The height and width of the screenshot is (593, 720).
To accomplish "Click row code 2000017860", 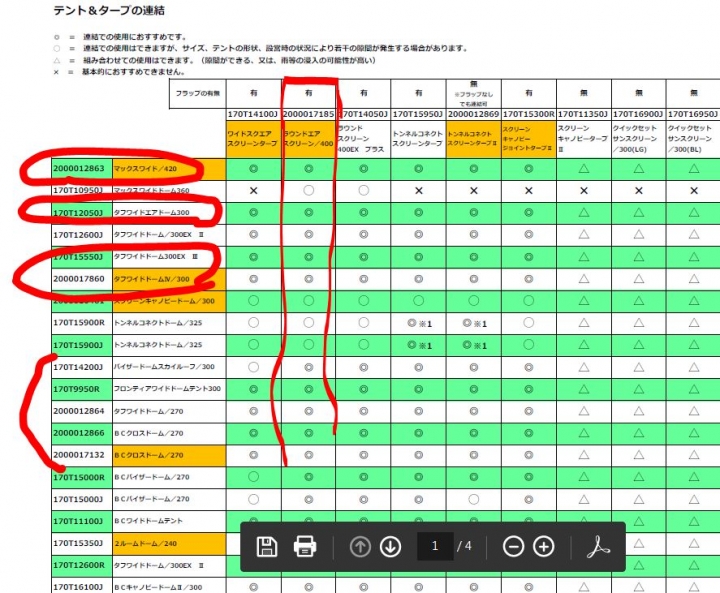I will click(x=79, y=279).
